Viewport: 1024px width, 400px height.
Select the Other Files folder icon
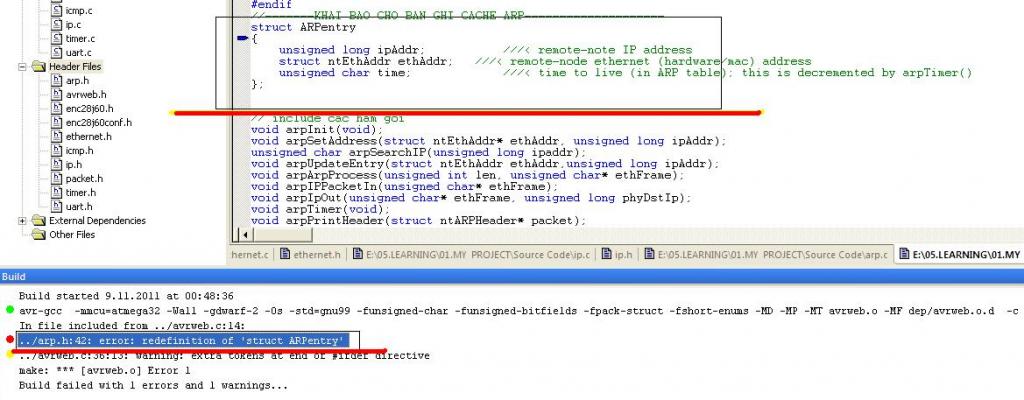(39, 235)
